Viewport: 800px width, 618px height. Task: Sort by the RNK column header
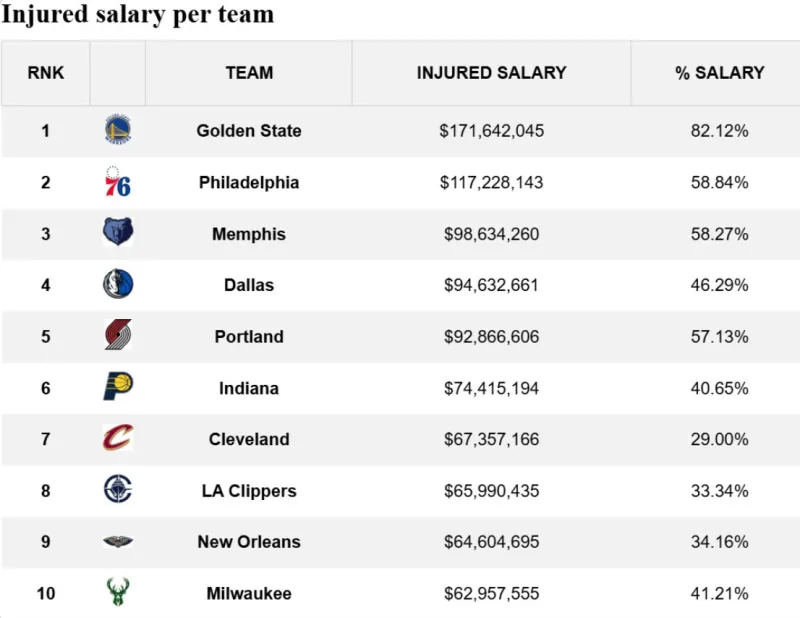(45, 73)
